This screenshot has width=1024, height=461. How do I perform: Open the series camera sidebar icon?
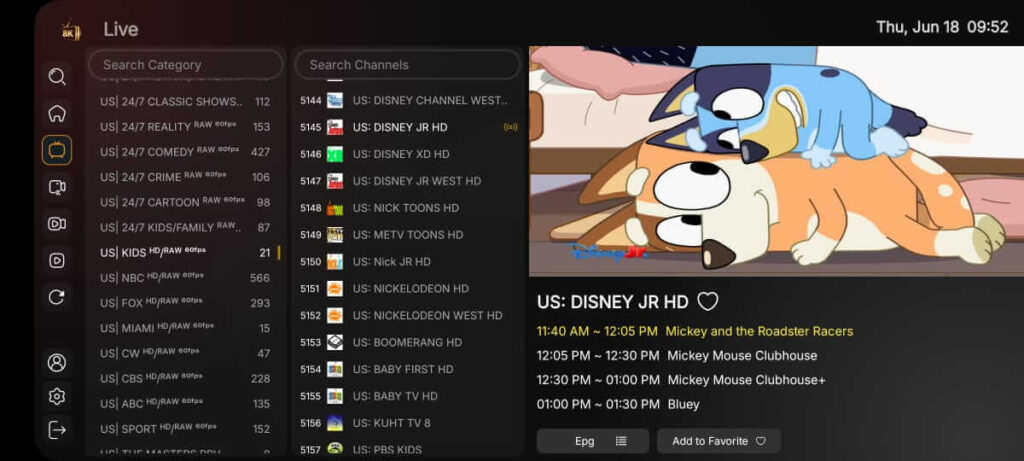[x=57, y=224]
